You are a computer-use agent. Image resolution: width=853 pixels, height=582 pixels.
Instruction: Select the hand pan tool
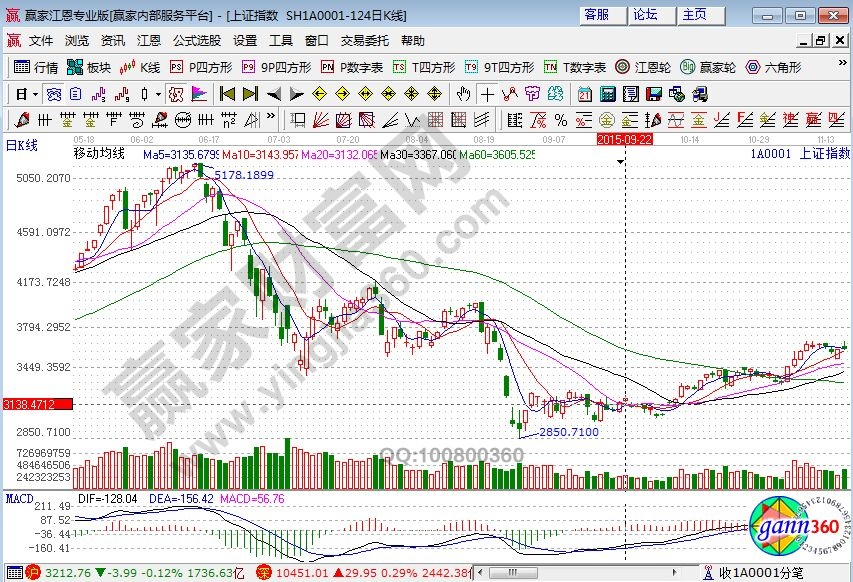click(464, 94)
